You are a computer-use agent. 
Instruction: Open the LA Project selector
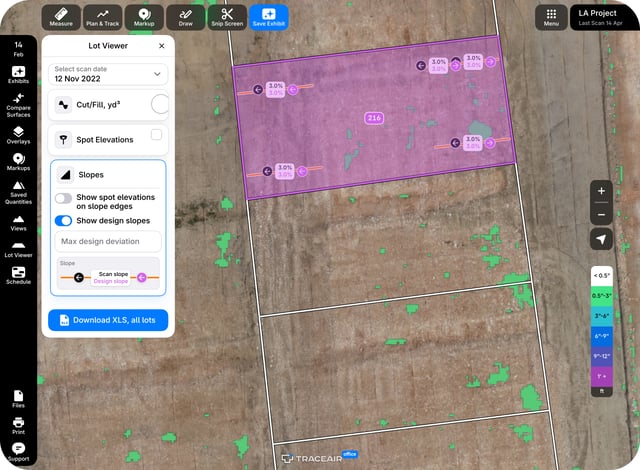603,18
